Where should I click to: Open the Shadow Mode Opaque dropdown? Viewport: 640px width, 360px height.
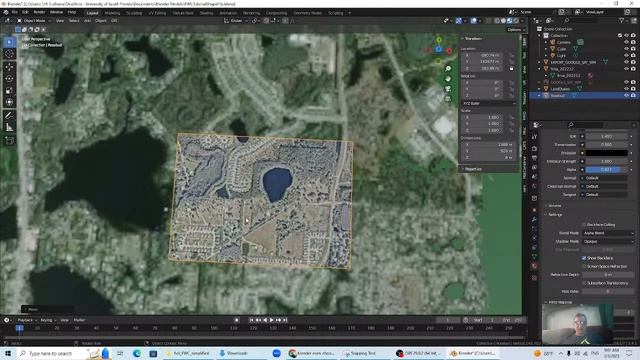[608, 241]
